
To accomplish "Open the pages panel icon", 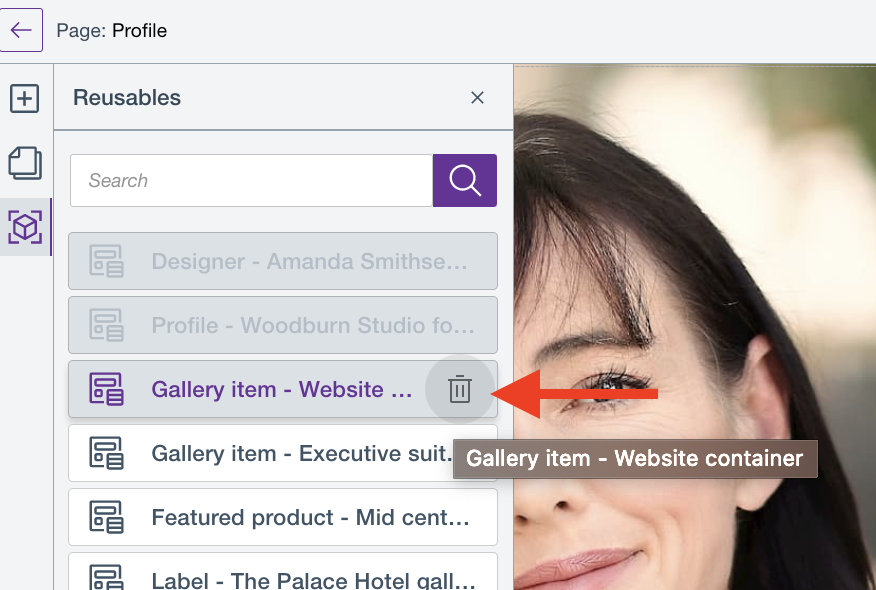I will pos(25,163).
